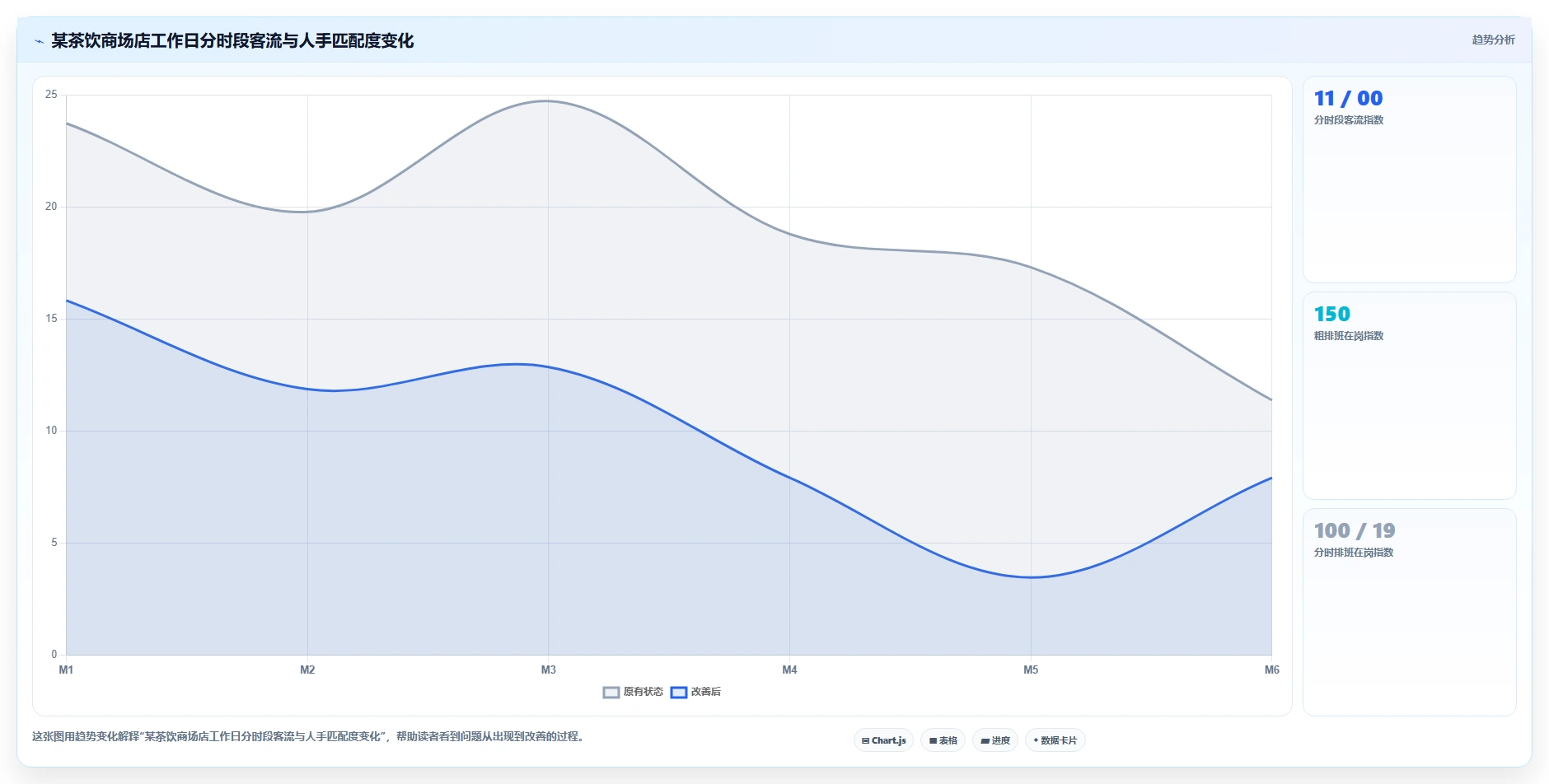Select the 表格 tag chip
Image resolution: width=1549 pixels, height=784 pixels.
[x=943, y=740]
